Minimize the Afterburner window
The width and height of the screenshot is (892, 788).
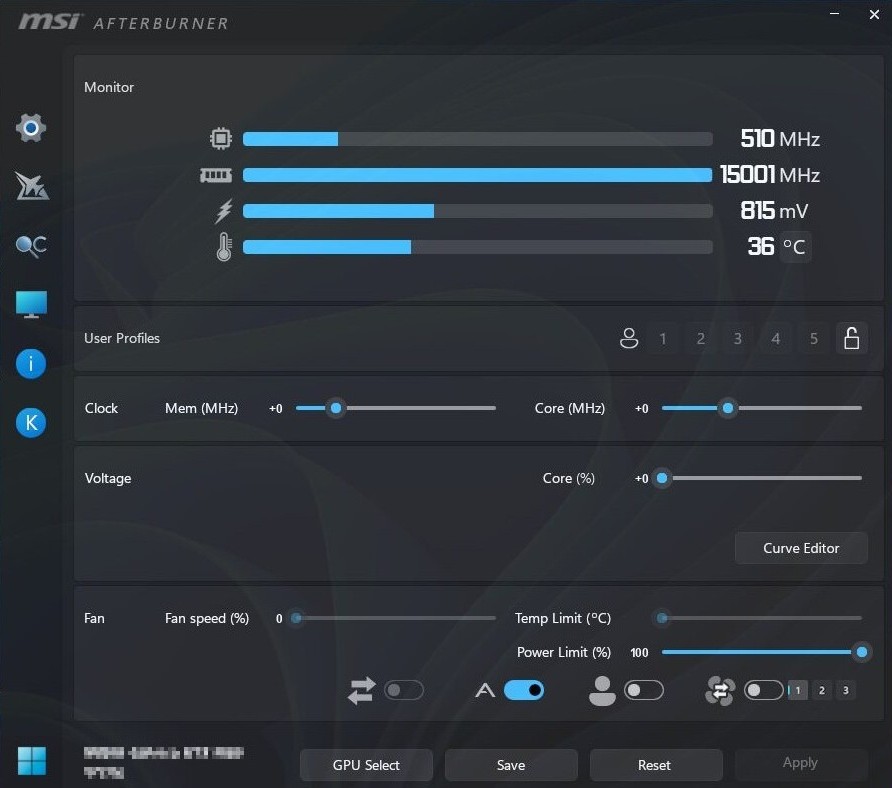click(x=835, y=14)
